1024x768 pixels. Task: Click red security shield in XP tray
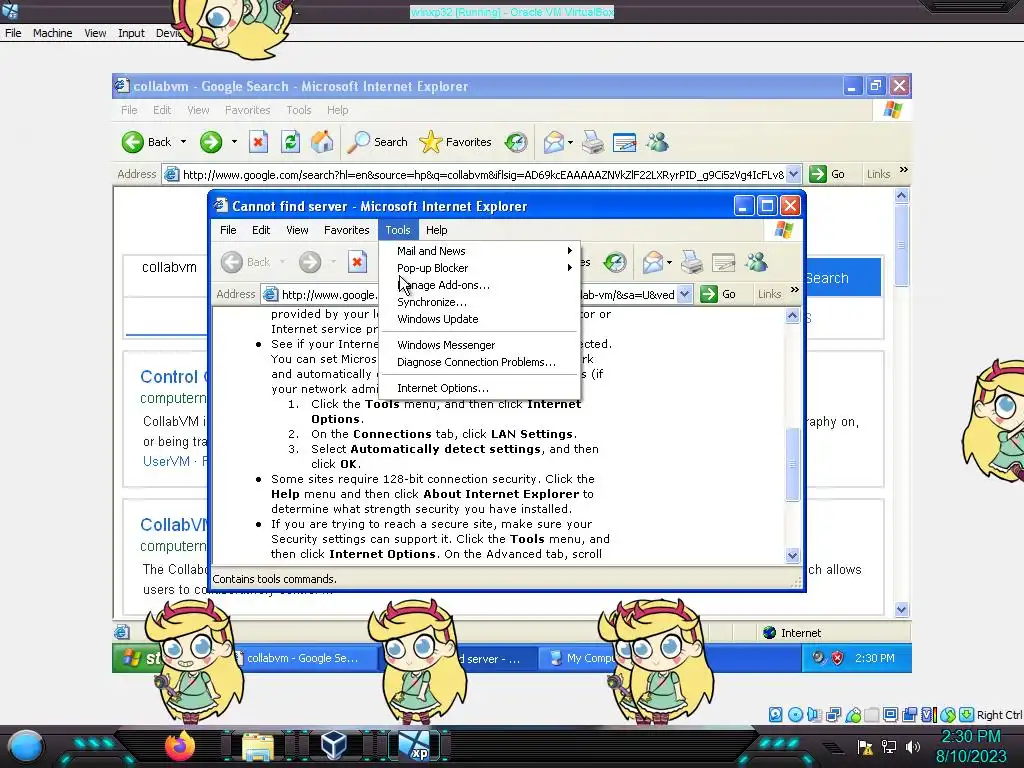tap(837, 658)
